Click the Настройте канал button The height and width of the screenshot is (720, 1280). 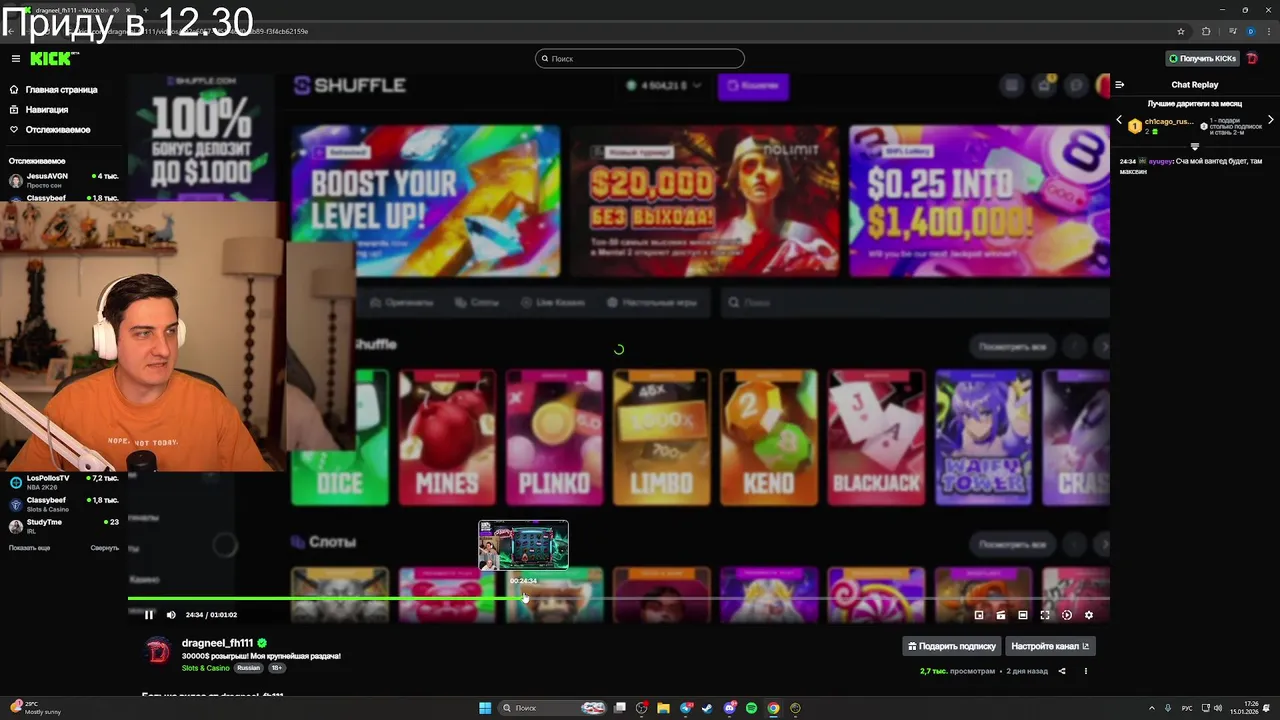pos(1050,646)
